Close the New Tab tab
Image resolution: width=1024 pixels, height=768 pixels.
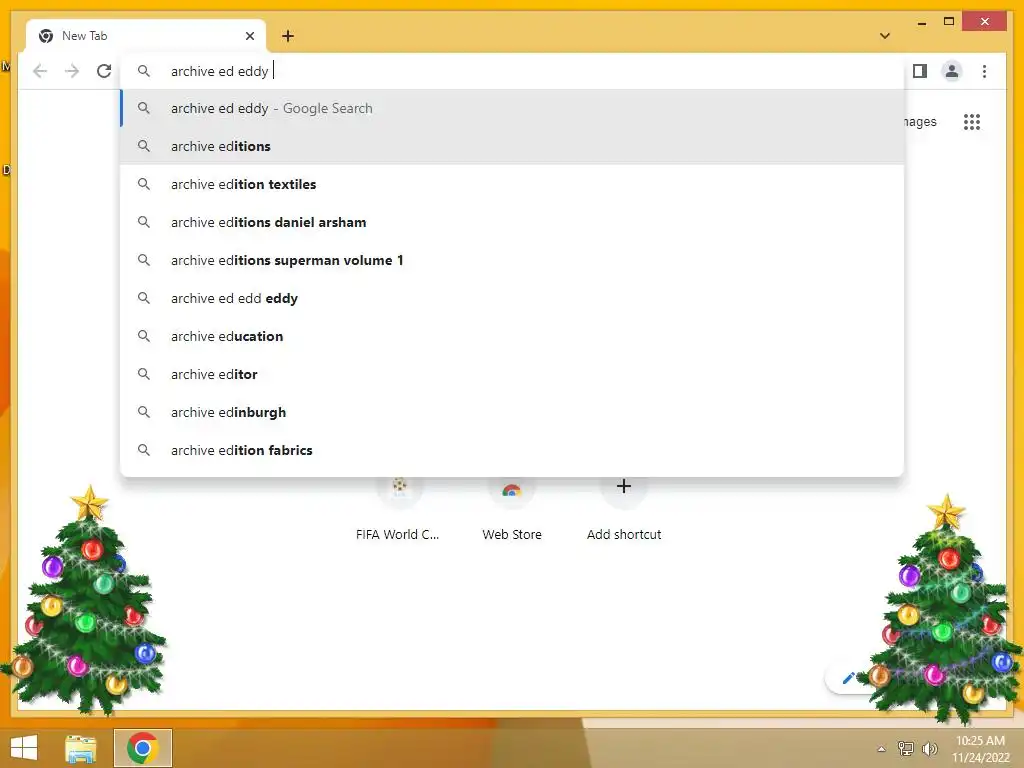pos(249,36)
